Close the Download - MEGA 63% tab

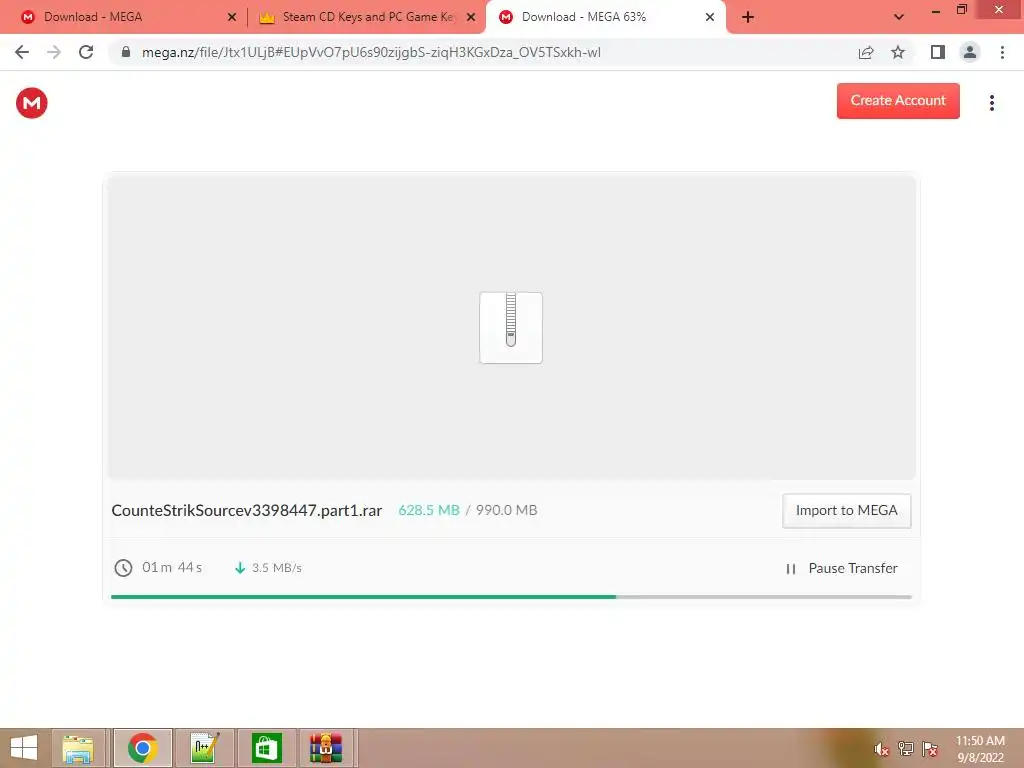click(x=710, y=18)
